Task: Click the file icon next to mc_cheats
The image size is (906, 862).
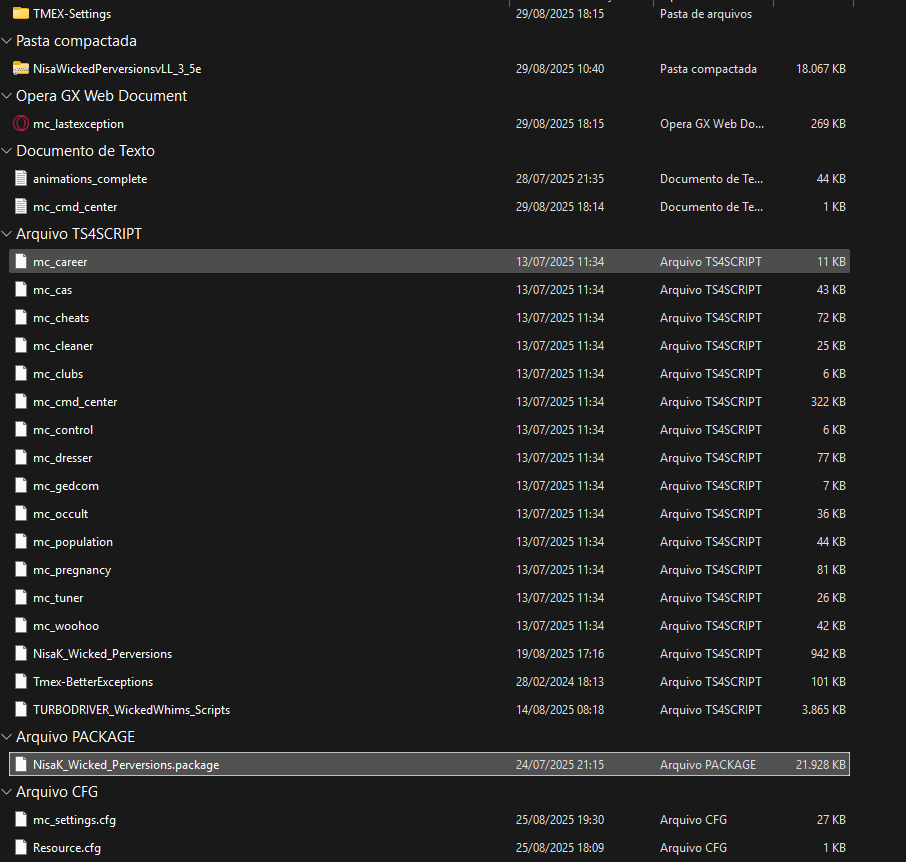Action: pyautogui.click(x=21, y=317)
